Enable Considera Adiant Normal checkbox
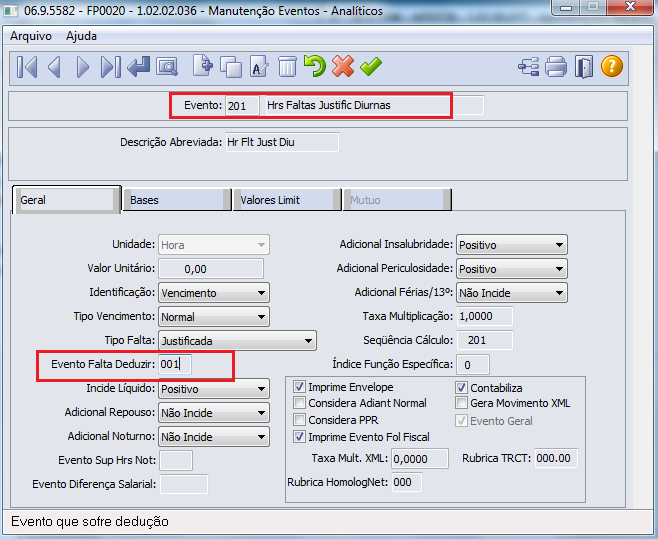This screenshot has width=658, height=539. coord(299,403)
